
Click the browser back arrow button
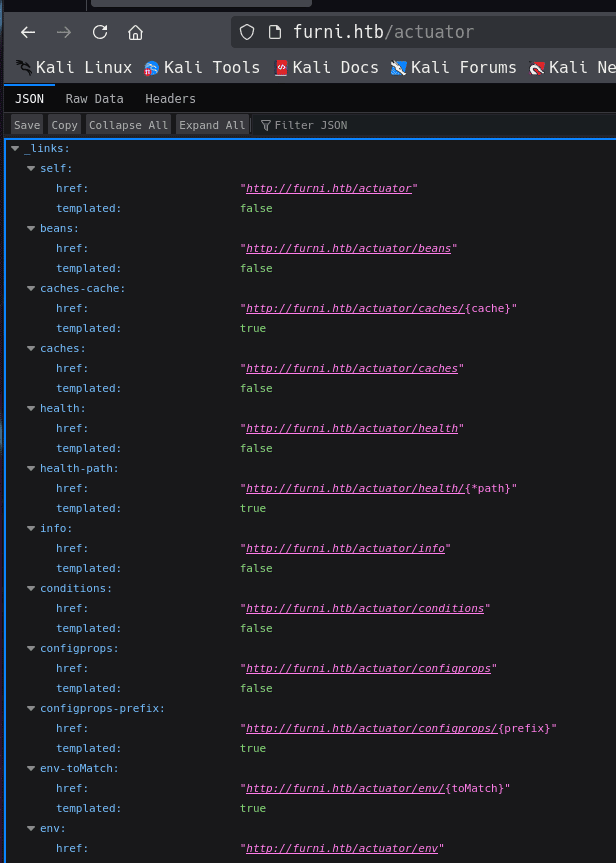click(x=28, y=32)
